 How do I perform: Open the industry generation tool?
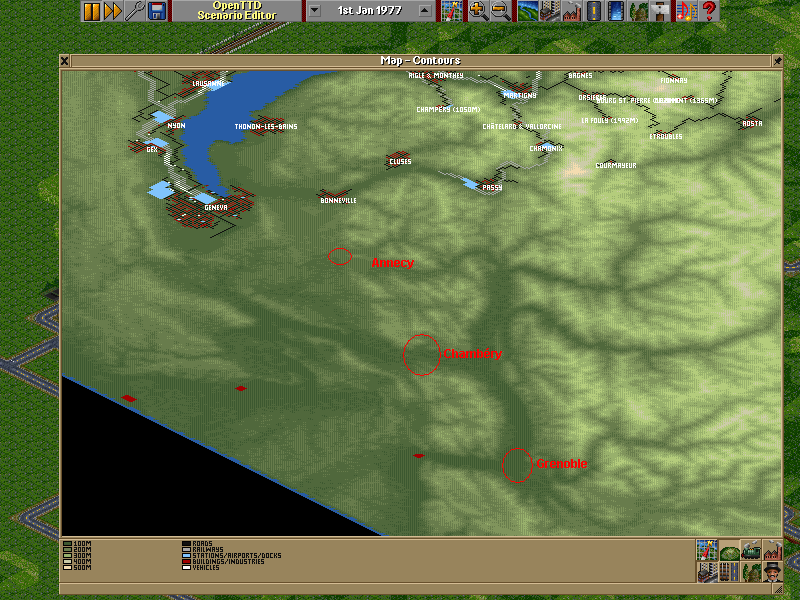571,11
